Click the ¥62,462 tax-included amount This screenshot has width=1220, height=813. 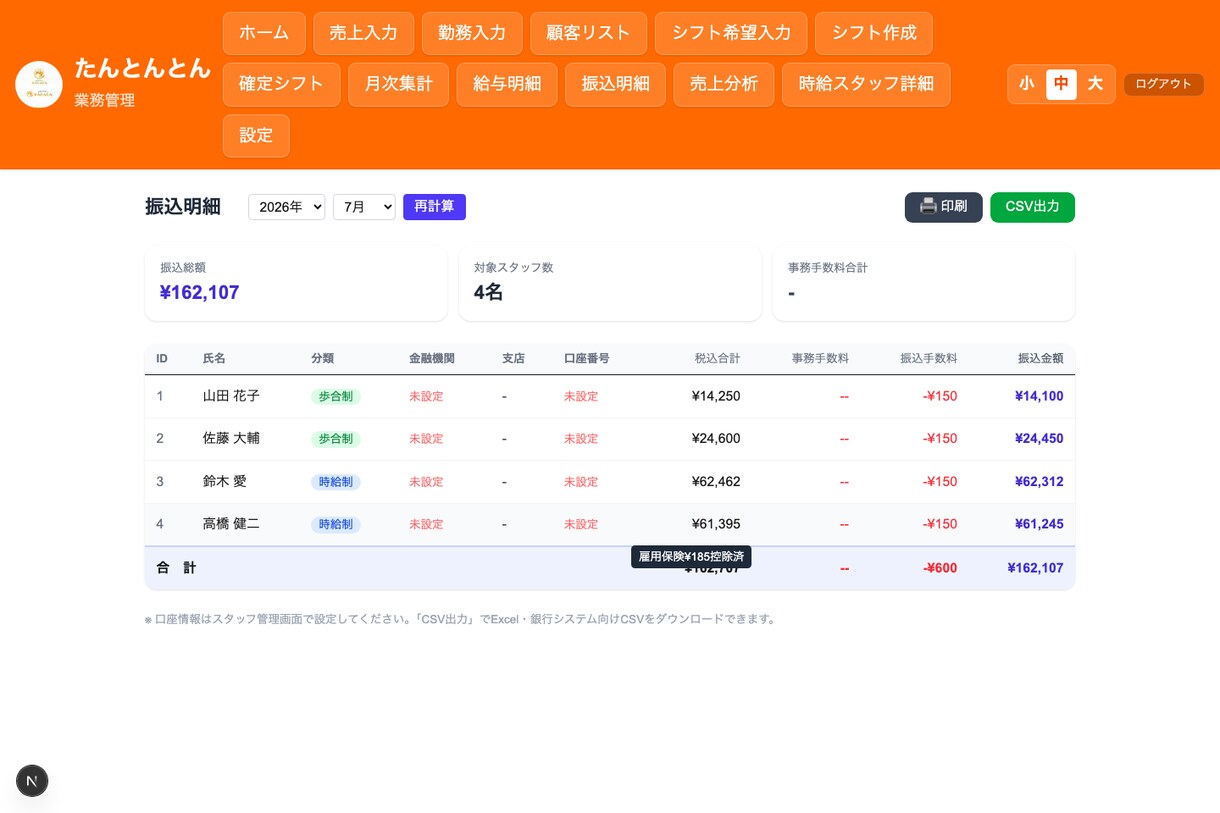[x=716, y=481]
